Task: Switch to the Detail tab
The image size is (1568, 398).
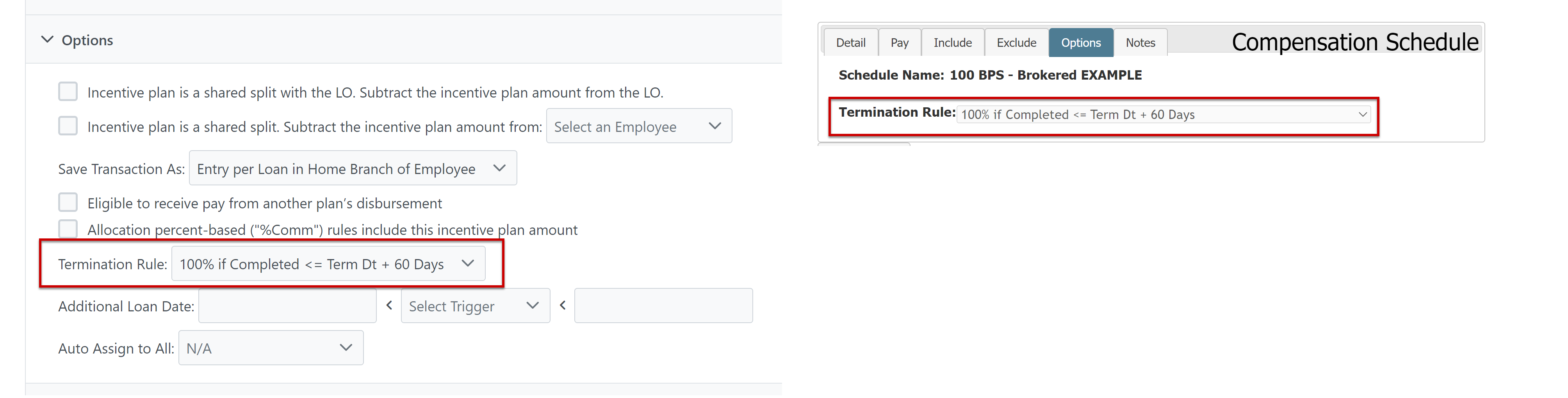Action: click(850, 43)
